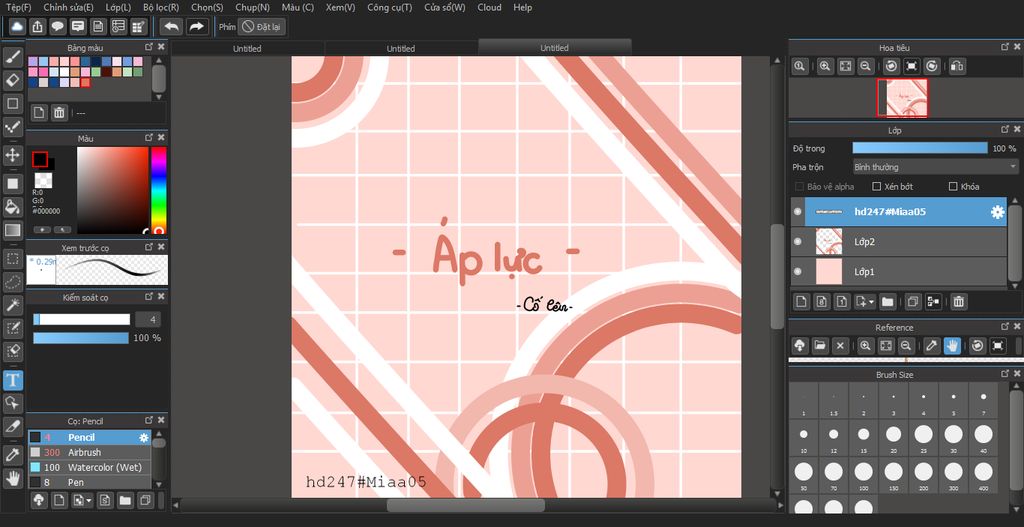Choose brush size 10 preset
Viewport: 1024px width, 527px height.
click(x=803, y=439)
